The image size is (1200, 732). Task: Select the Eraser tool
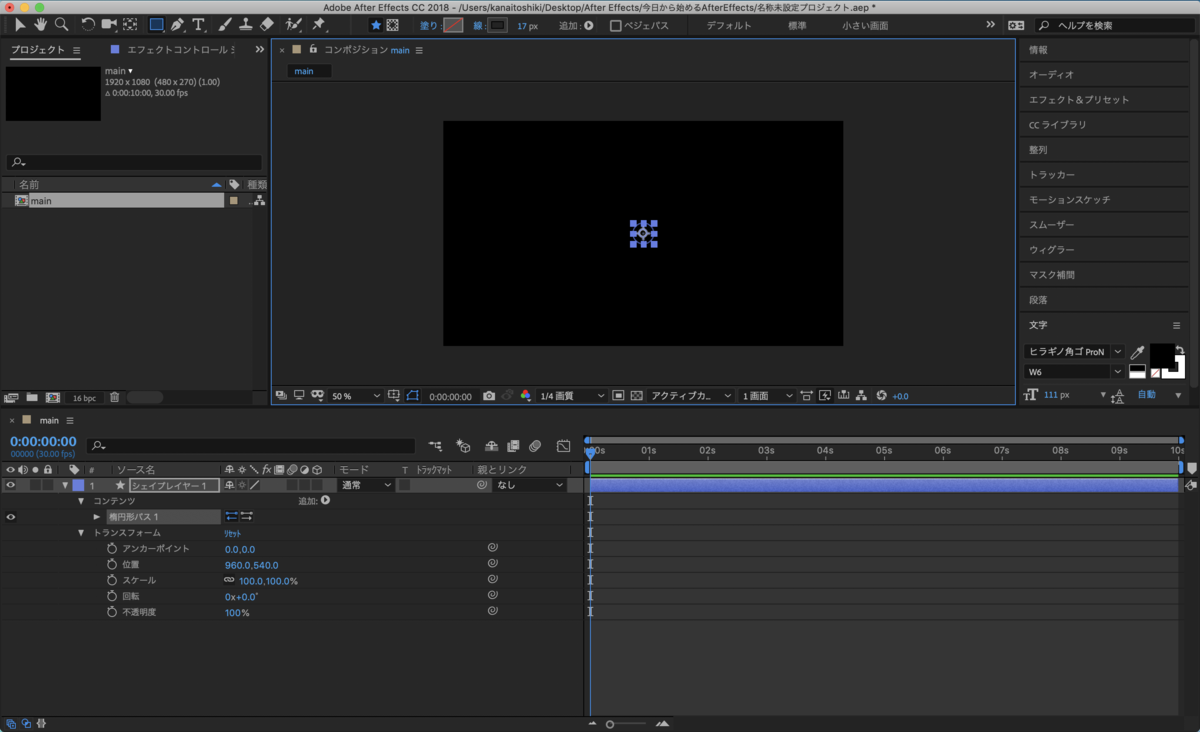[266, 24]
